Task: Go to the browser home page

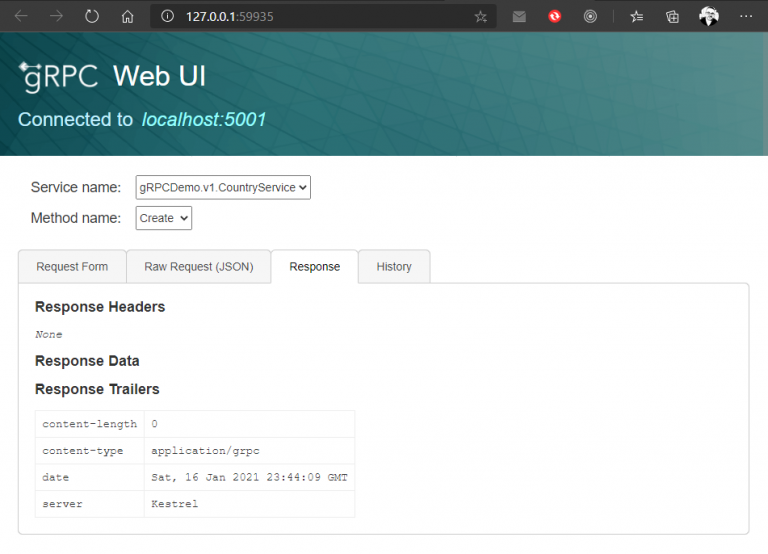Action: click(127, 16)
